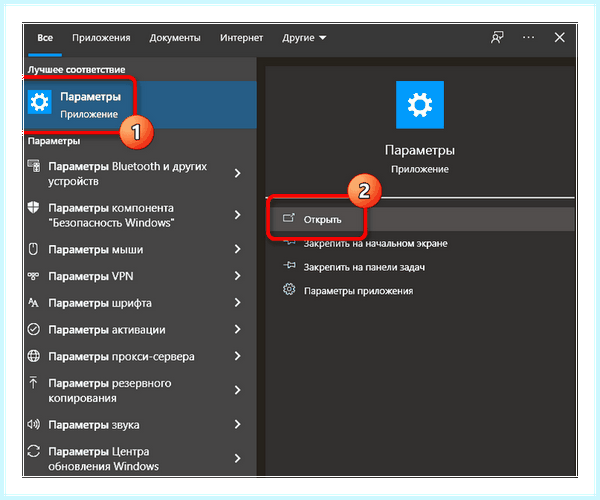Expand arrow for Параметры VPN
Viewport: 600px width, 500px height.
(238, 276)
